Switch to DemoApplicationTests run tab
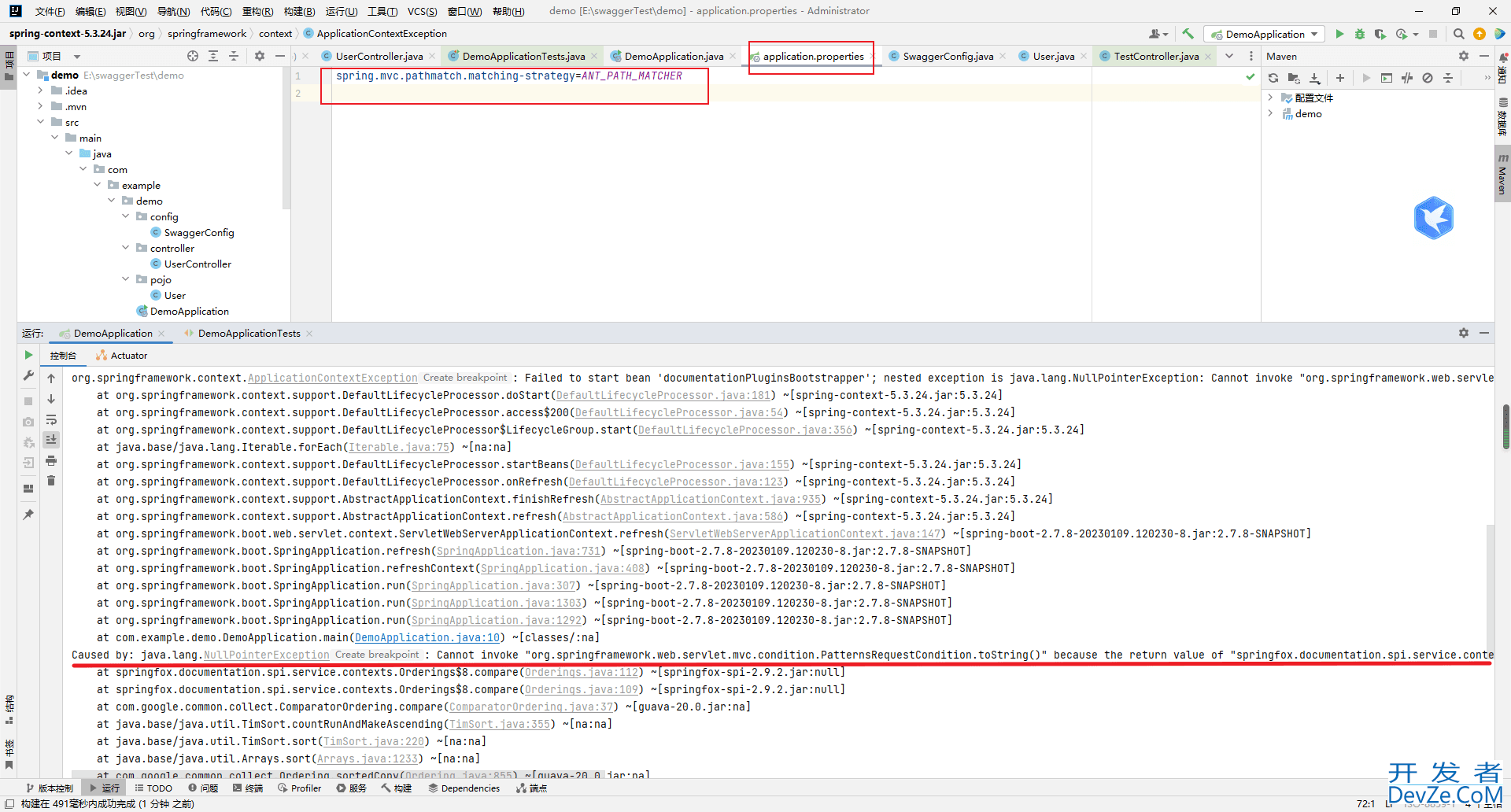 pyautogui.click(x=249, y=334)
